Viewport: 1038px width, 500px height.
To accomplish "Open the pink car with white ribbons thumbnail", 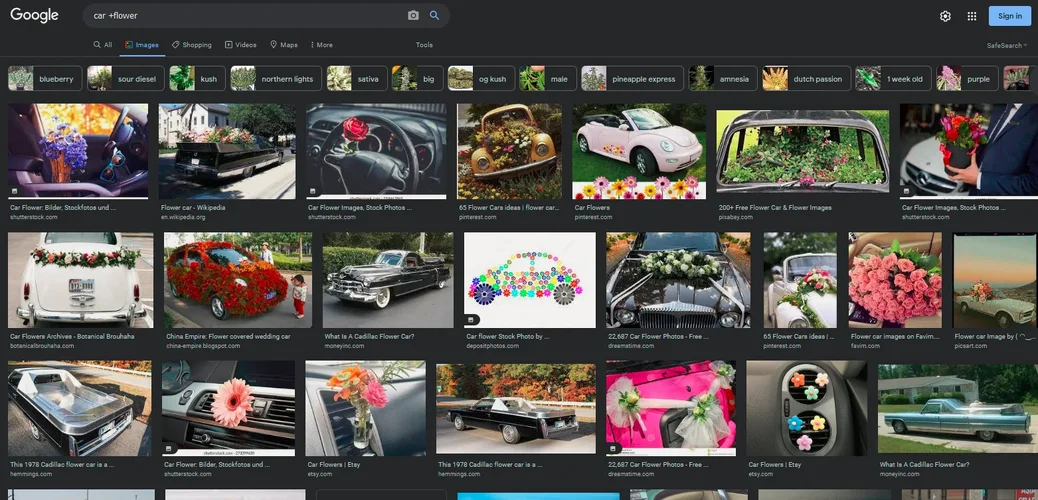I will 671,408.
